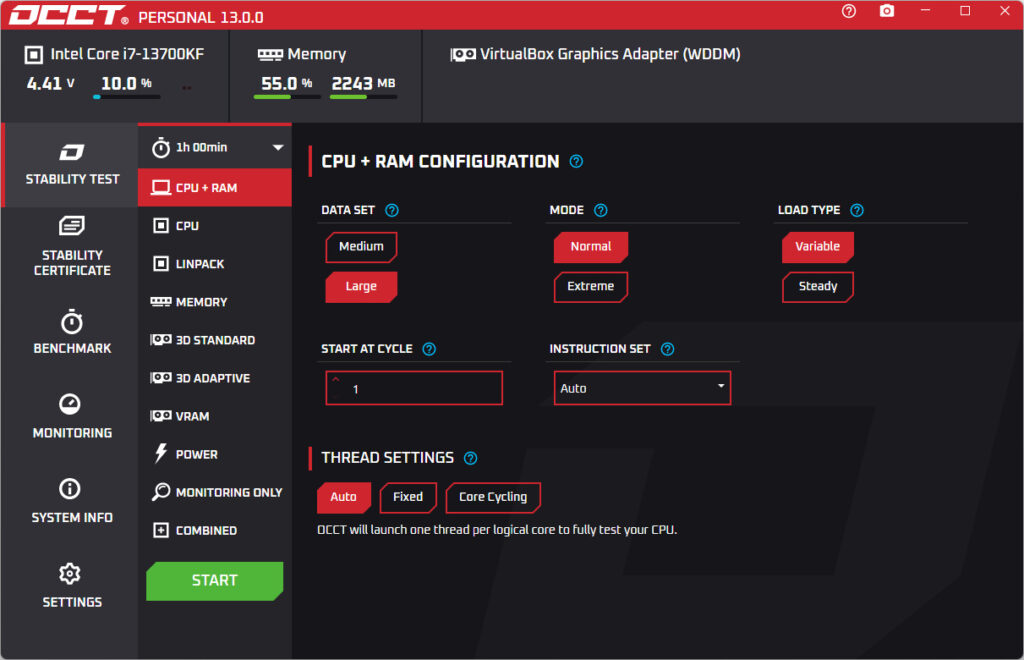Open the Stability Certificate section
Image resolution: width=1024 pixels, height=660 pixels.
click(x=72, y=247)
